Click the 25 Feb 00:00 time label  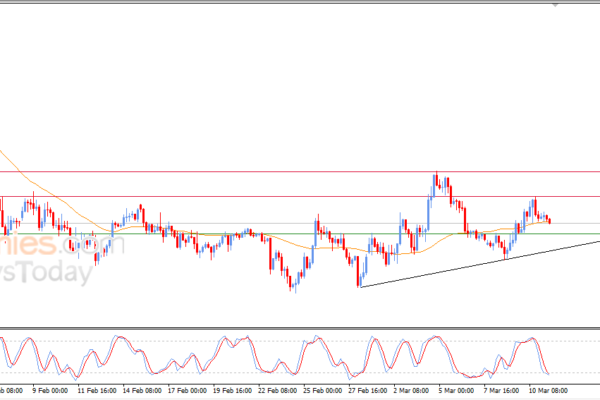click(320, 390)
